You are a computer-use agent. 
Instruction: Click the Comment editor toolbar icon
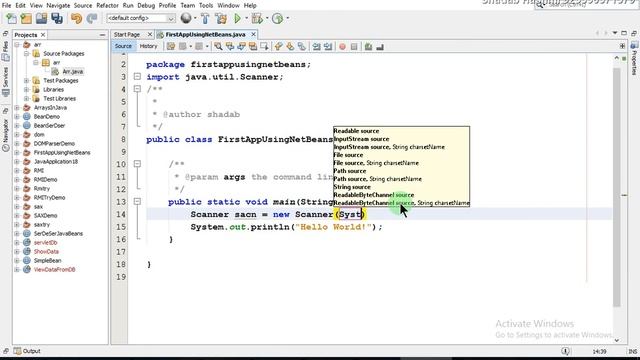pos(369,47)
